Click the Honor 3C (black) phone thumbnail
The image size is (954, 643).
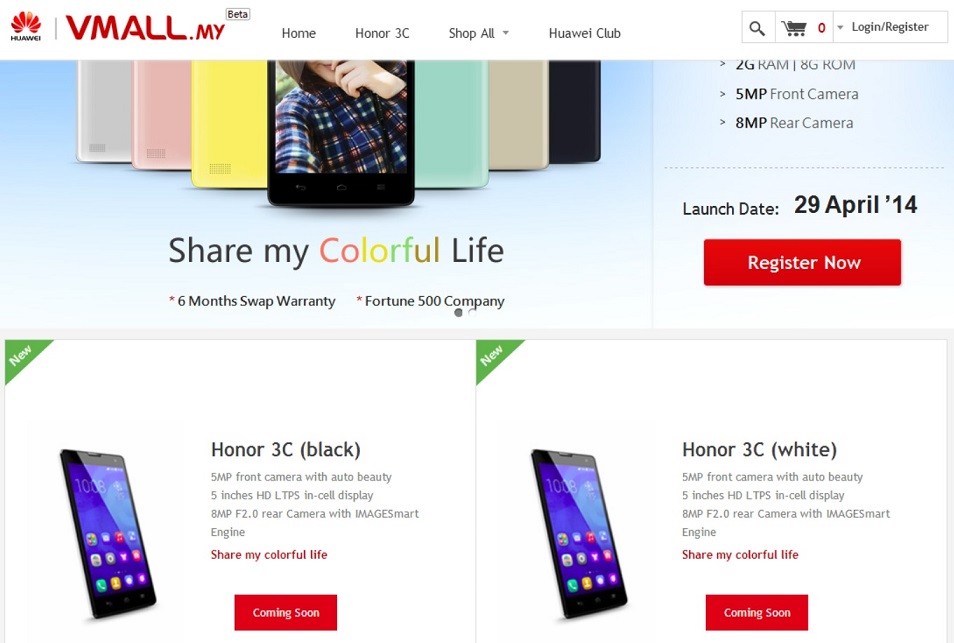coord(108,534)
